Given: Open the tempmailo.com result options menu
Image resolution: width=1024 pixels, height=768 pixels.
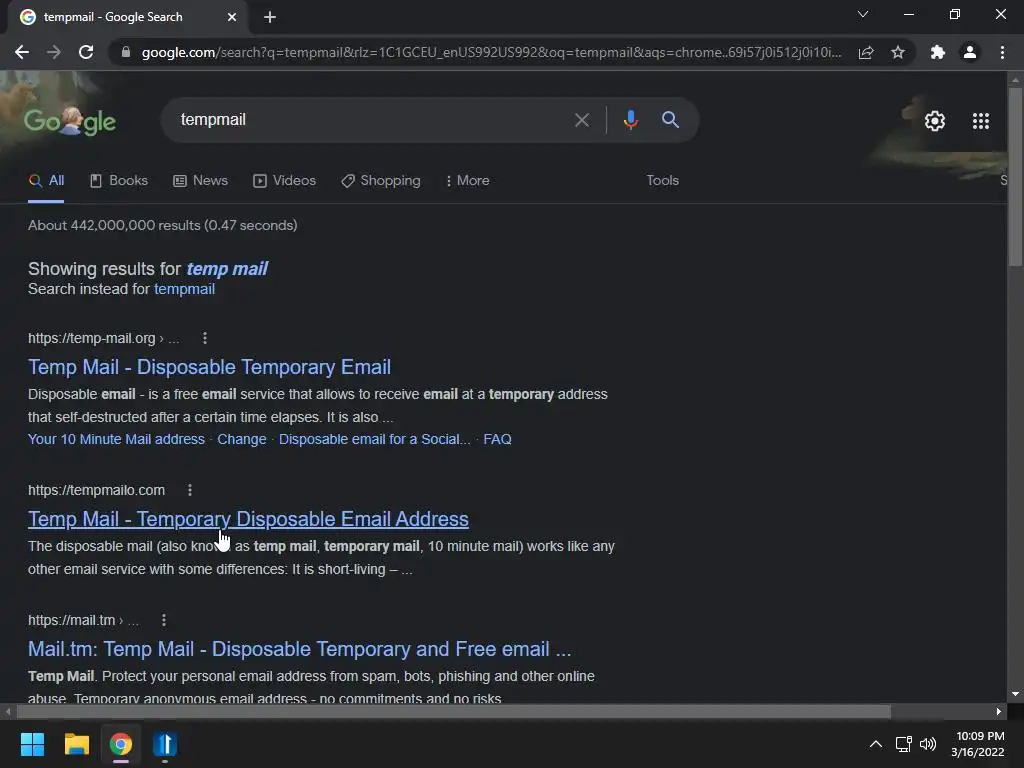Looking at the screenshot, I should point(190,490).
